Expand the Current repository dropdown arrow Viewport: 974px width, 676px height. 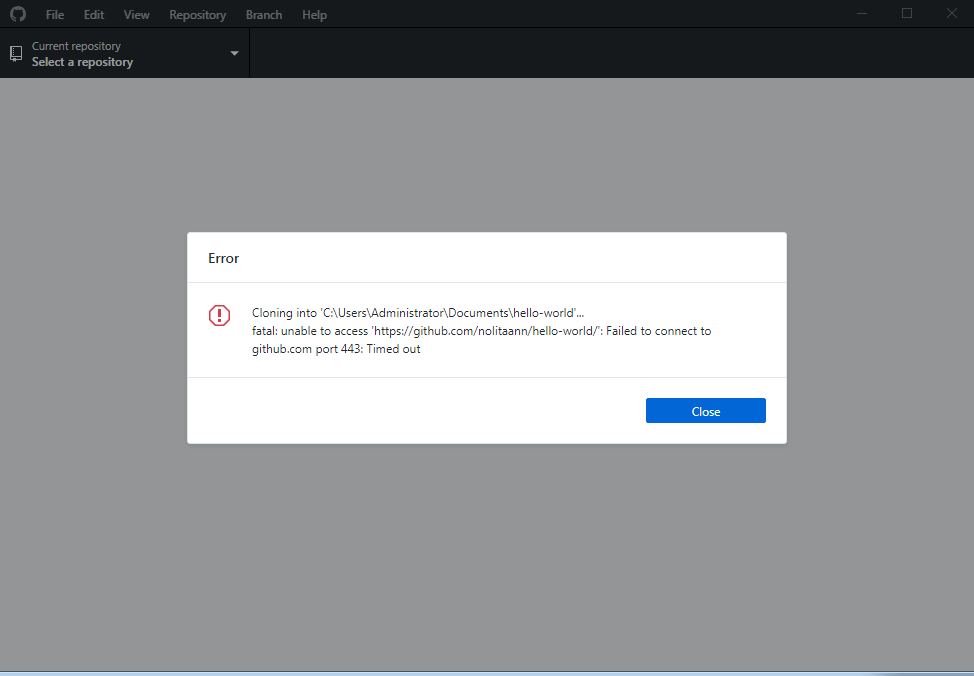tap(234, 53)
